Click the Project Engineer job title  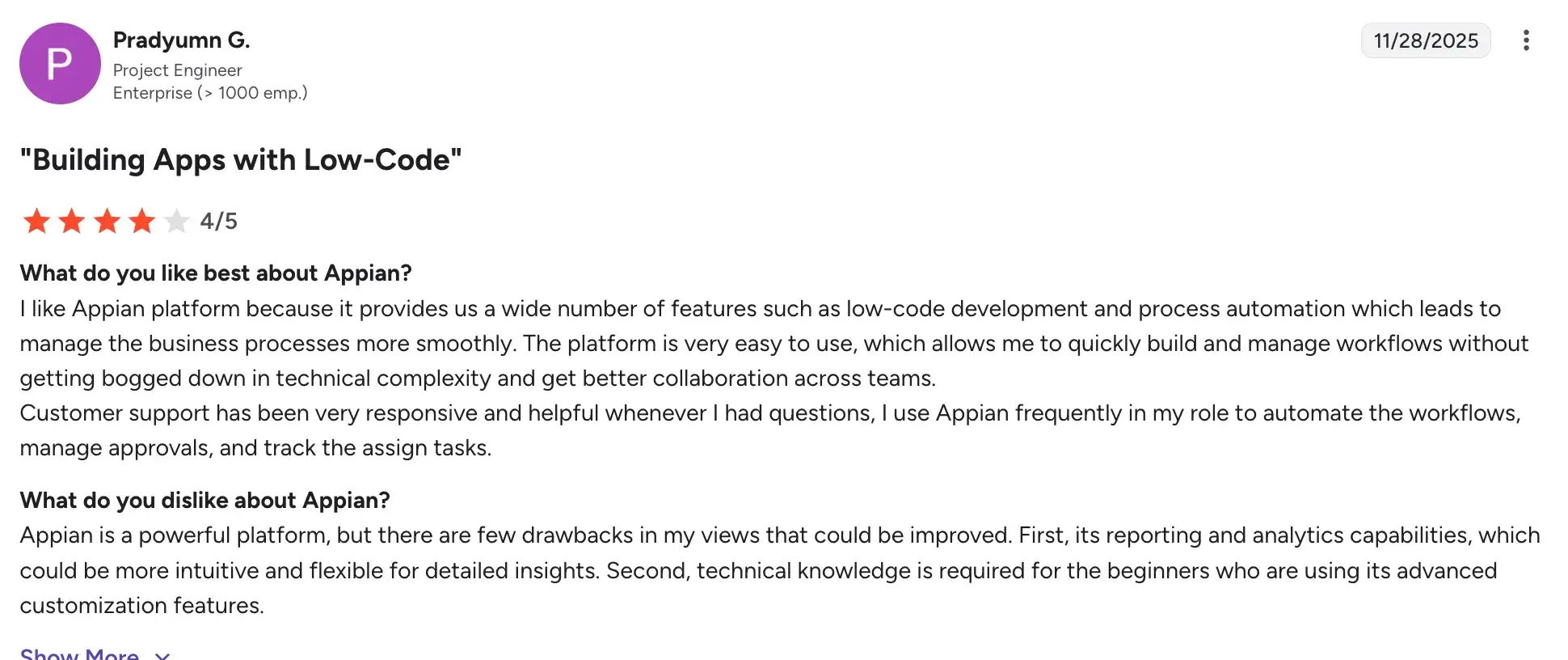click(178, 70)
